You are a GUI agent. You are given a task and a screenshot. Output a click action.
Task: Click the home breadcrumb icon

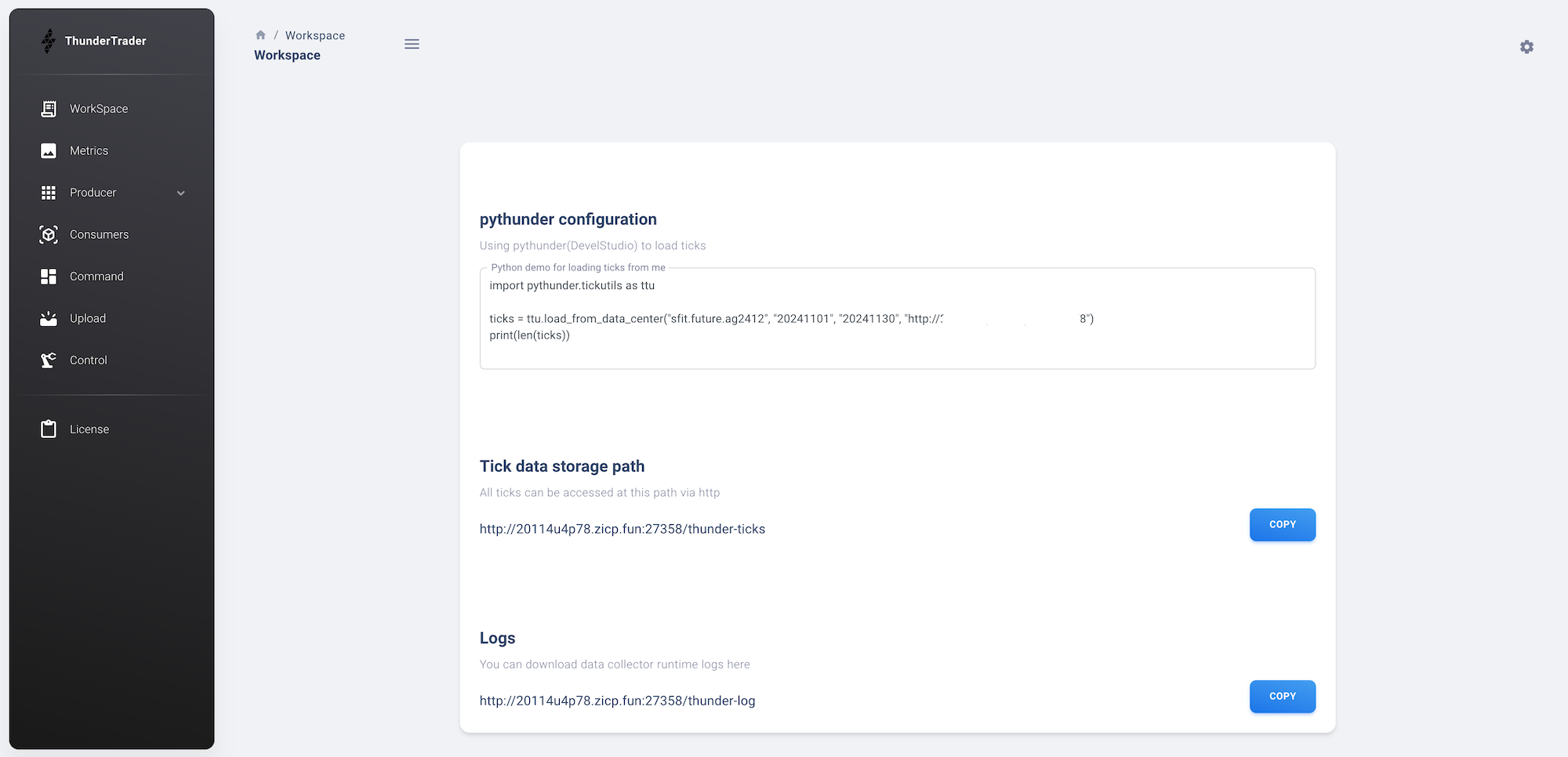click(260, 35)
